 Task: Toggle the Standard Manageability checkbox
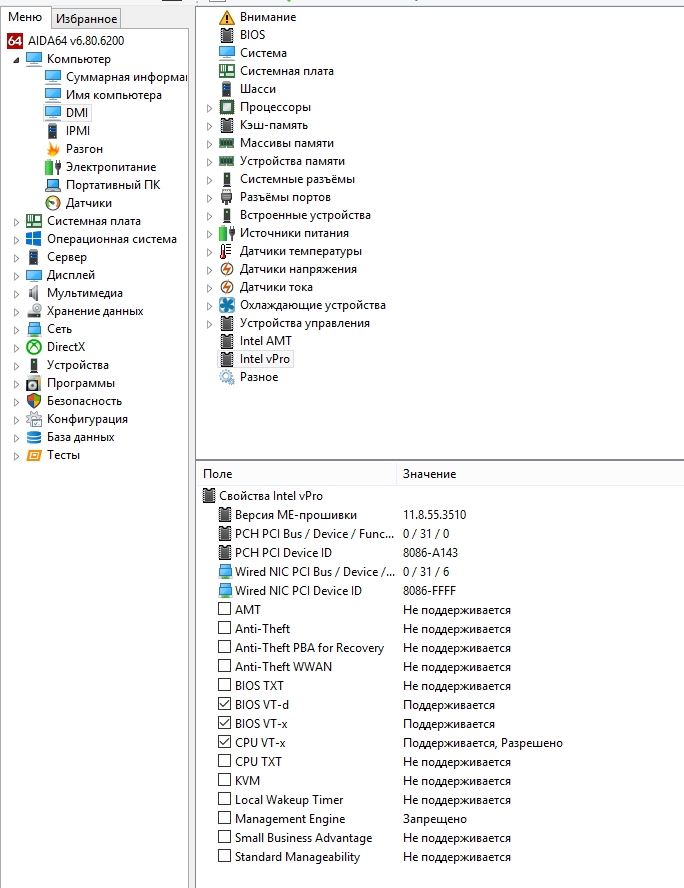(224, 856)
